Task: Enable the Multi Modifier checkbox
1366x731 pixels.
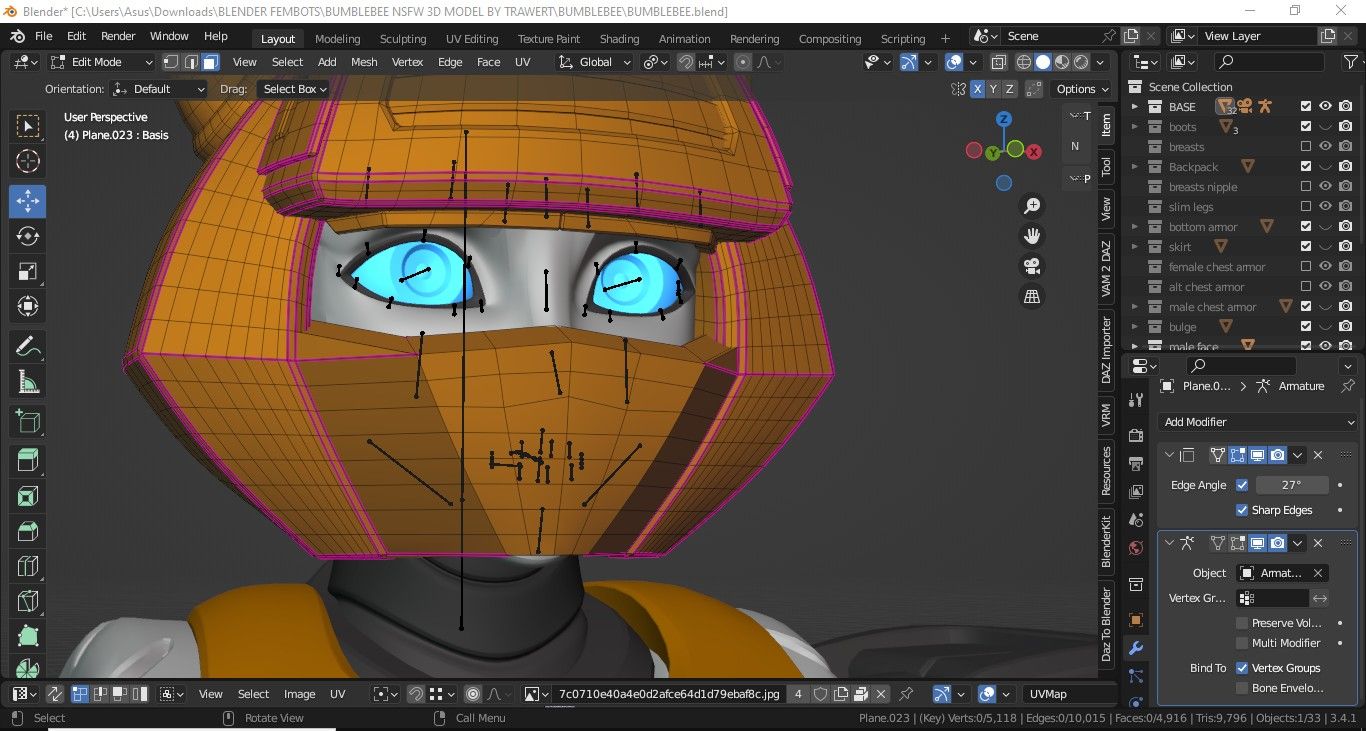Action: point(1242,643)
